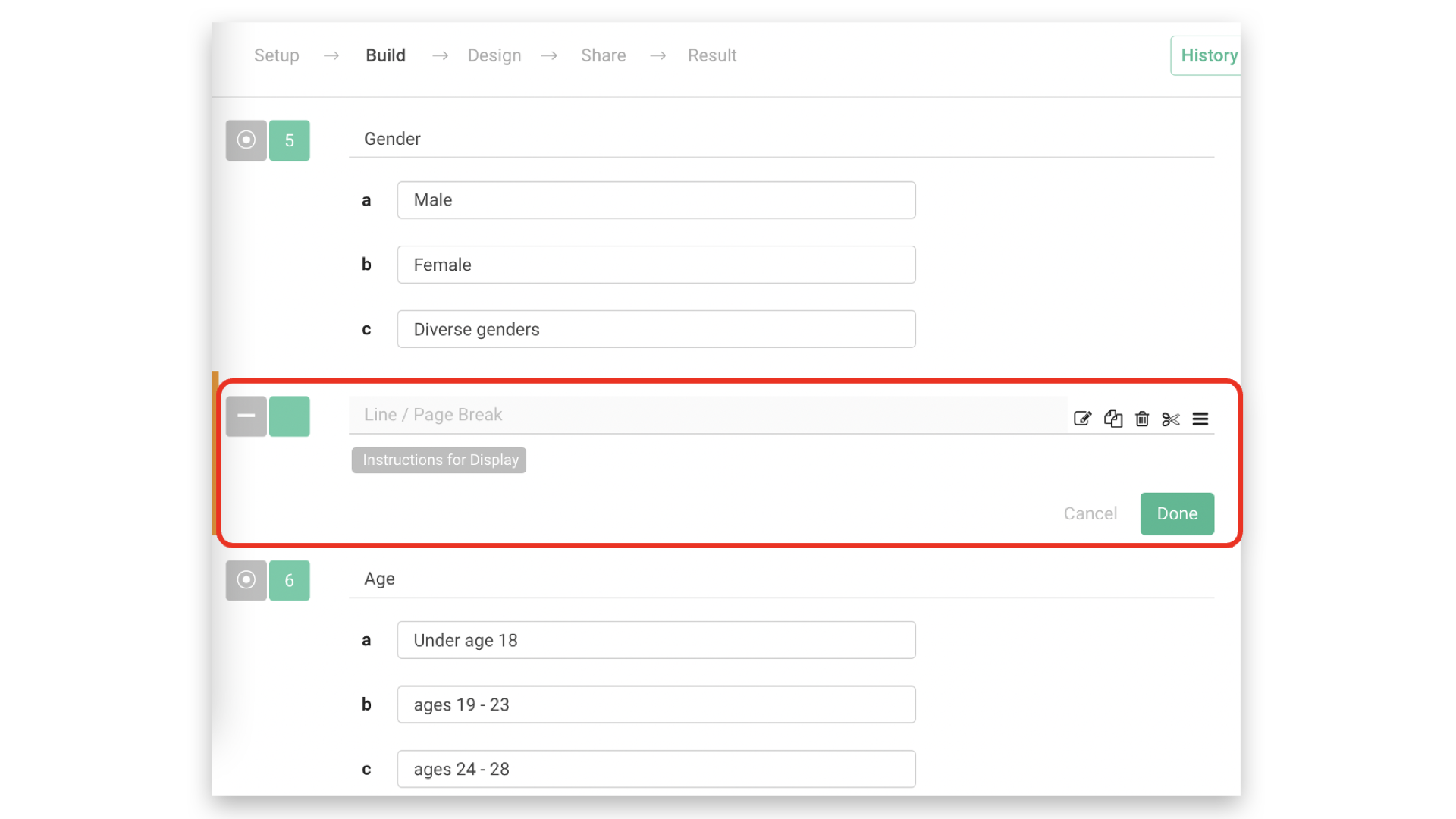This screenshot has height=819, width=1456.
Task: Click the blank green badge of line break
Action: 289,416
